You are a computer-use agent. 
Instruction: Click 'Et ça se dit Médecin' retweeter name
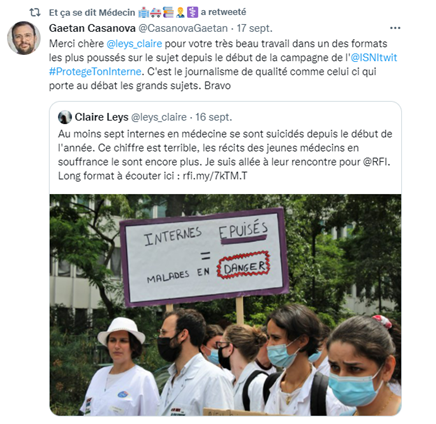(92, 13)
